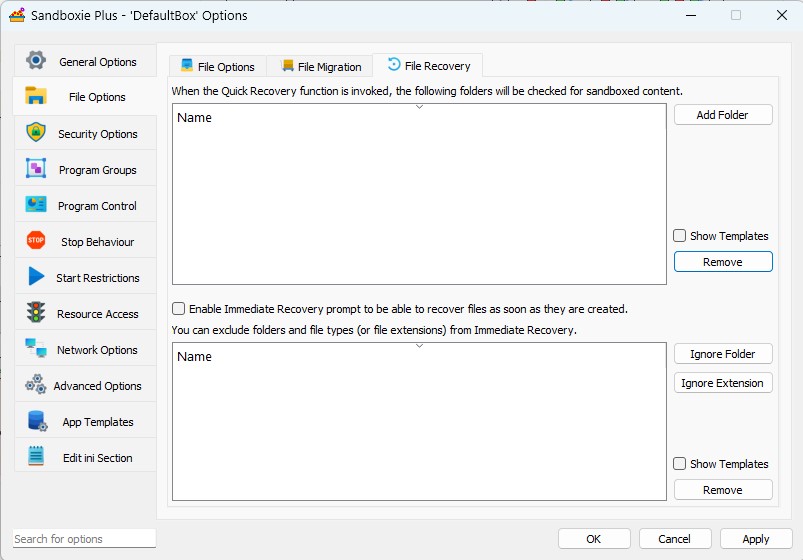Click Remove below the Ignore Extension button
The image size is (803, 560).
click(x=723, y=490)
